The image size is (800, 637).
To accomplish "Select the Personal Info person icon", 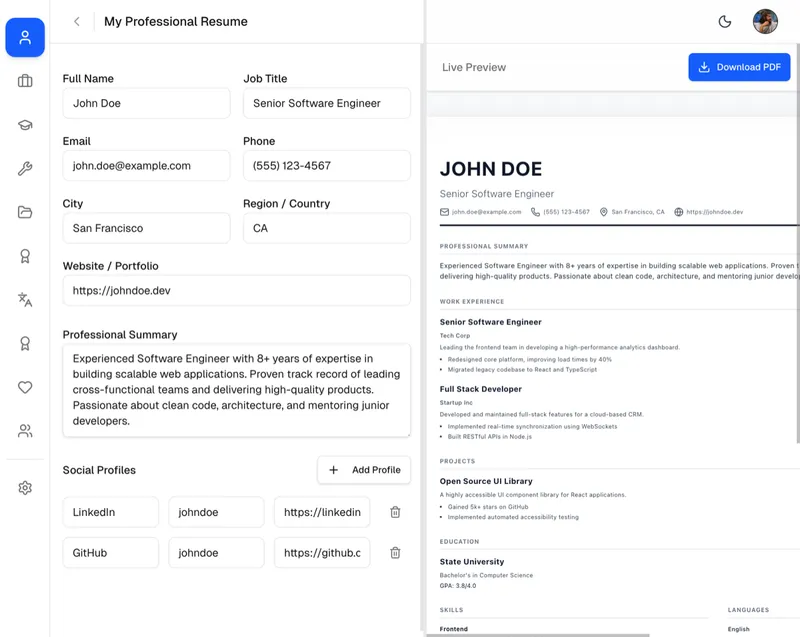I will point(25,38).
